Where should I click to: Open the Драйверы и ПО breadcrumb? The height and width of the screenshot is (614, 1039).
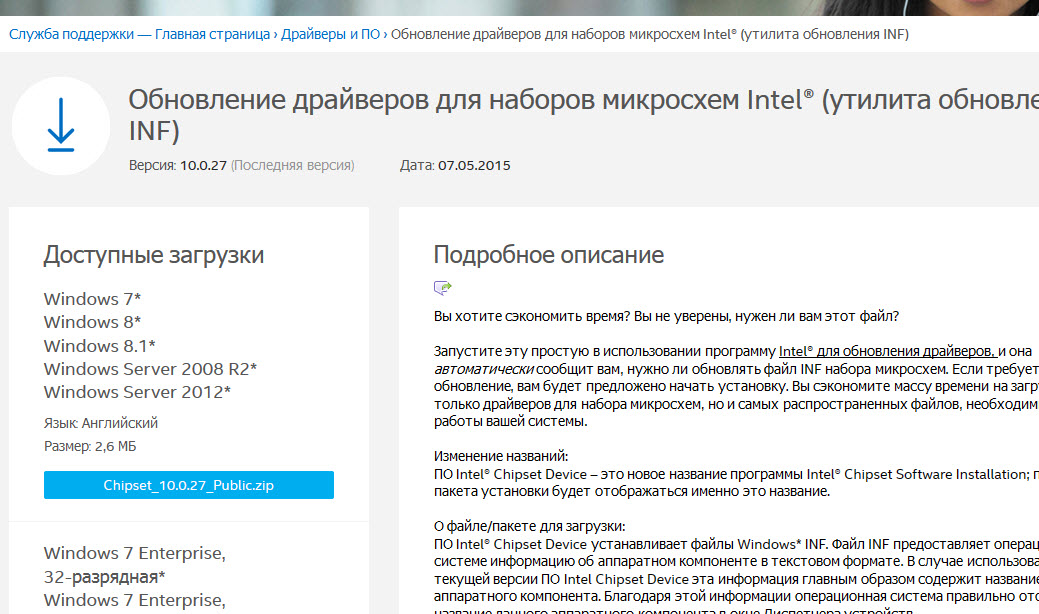click(330, 34)
